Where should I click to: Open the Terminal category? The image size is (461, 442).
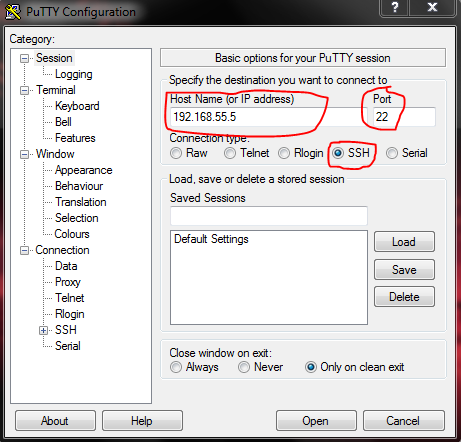click(x=56, y=90)
